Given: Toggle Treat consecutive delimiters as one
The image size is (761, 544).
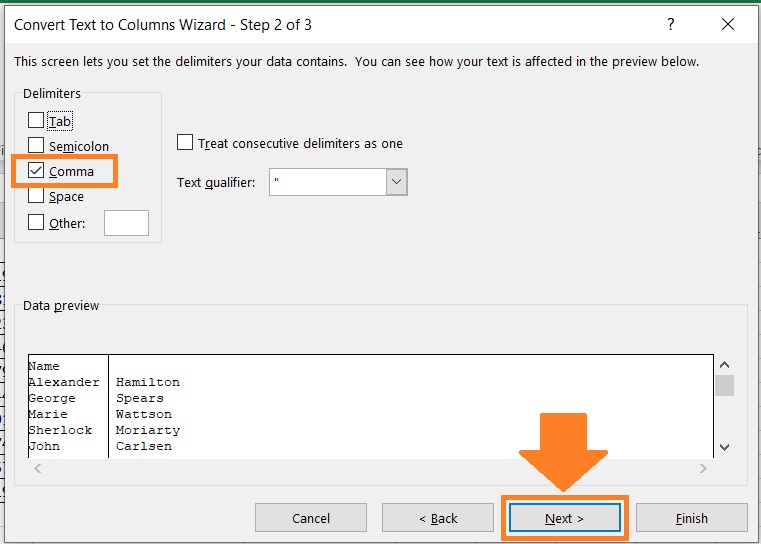Looking at the screenshot, I should 185,143.
